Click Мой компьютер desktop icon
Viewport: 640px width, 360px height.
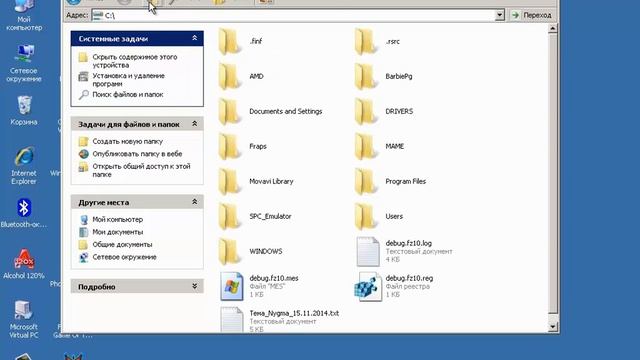tap(24, 16)
